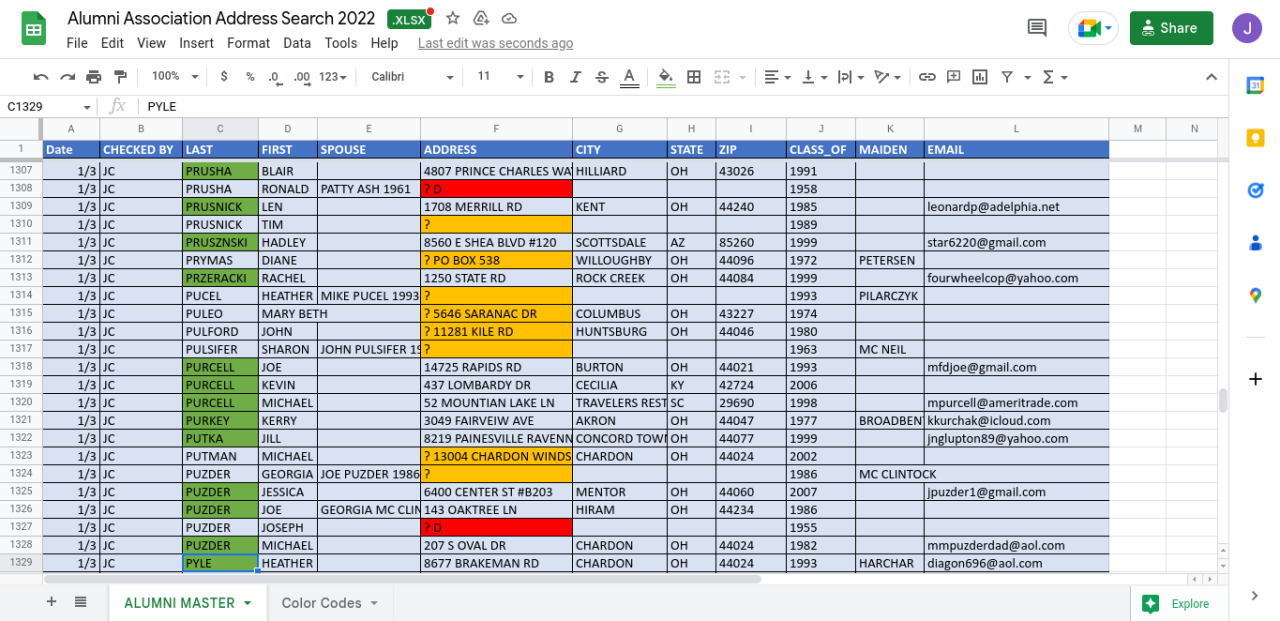Check the cloud document status icon
The image size is (1280, 621).
509,18
